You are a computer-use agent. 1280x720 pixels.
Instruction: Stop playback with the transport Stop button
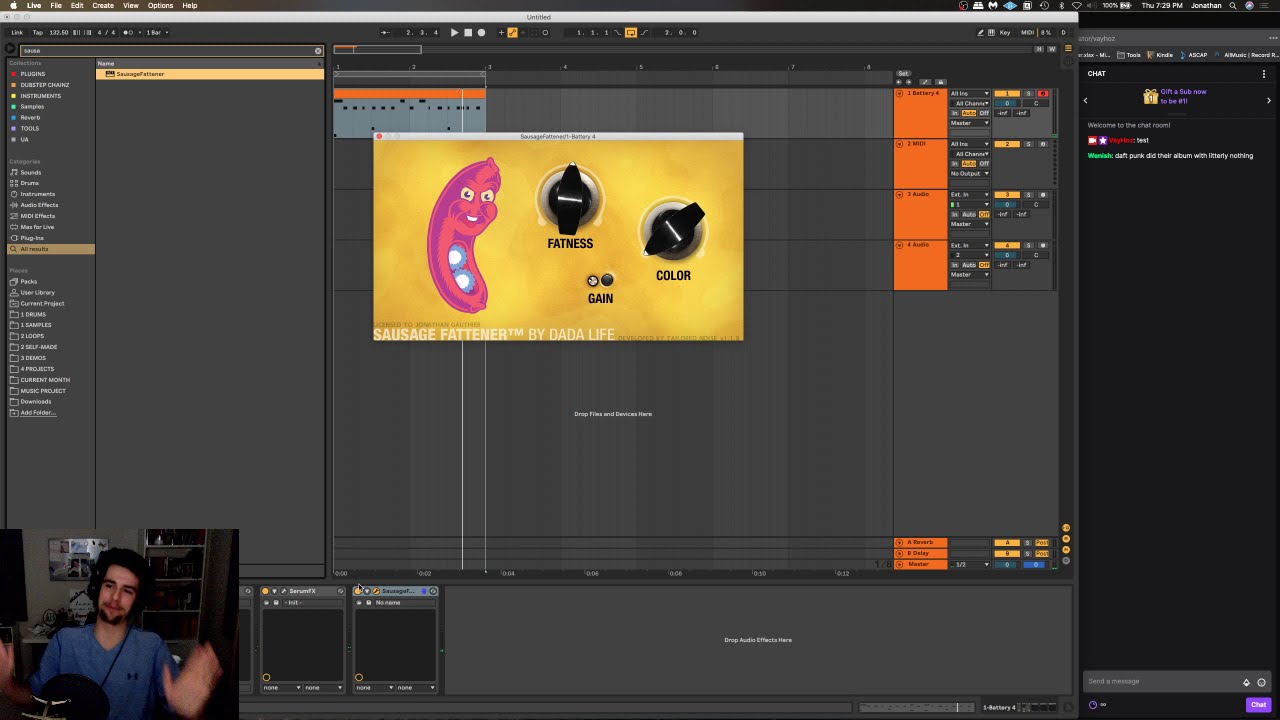[467, 32]
